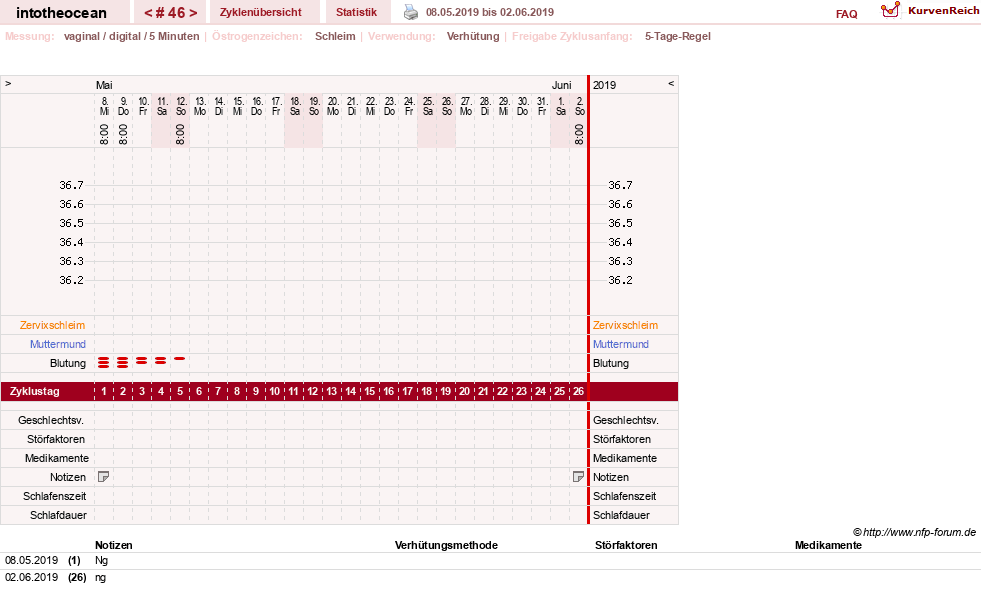Click the medium bleeding marker on May 10
Viewport: 981px width, 604px height.
point(142,361)
